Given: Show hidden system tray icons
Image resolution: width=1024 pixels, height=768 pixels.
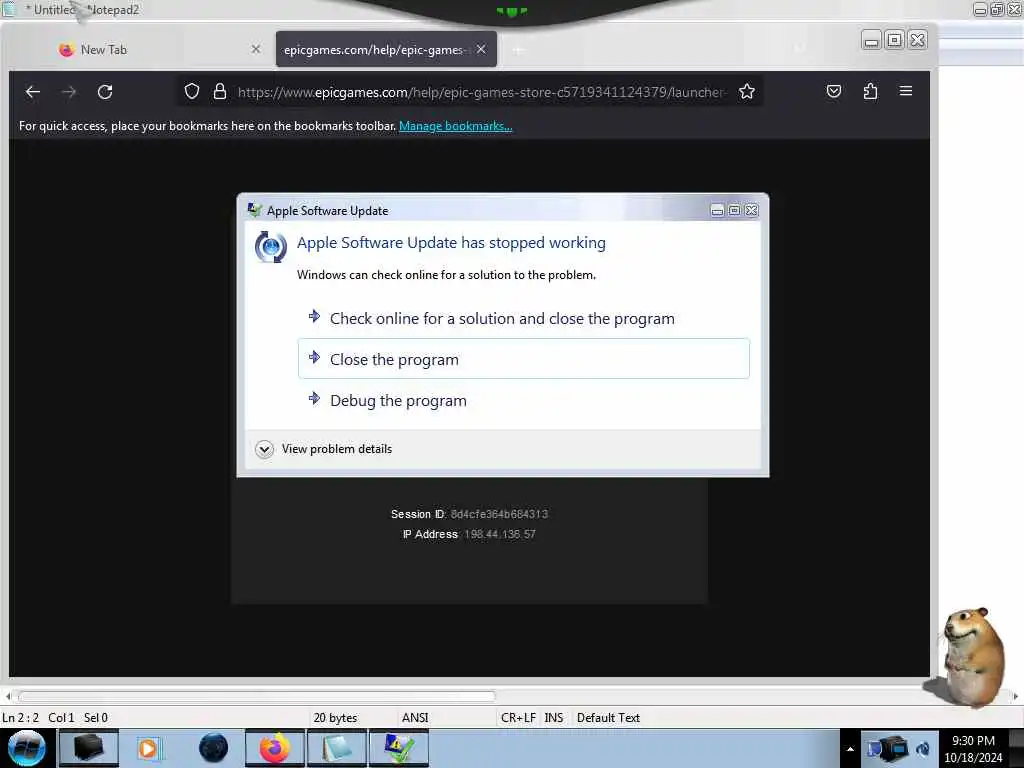Looking at the screenshot, I should tap(850, 749).
